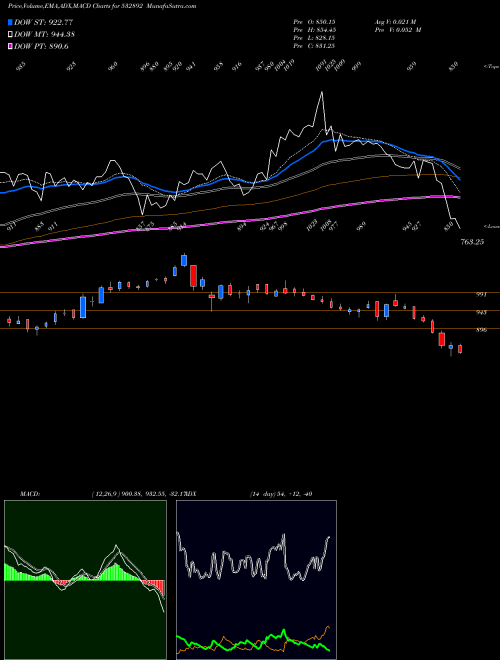Click the 763.25 price label
This screenshot has width=500, height=660.
click(x=472, y=242)
